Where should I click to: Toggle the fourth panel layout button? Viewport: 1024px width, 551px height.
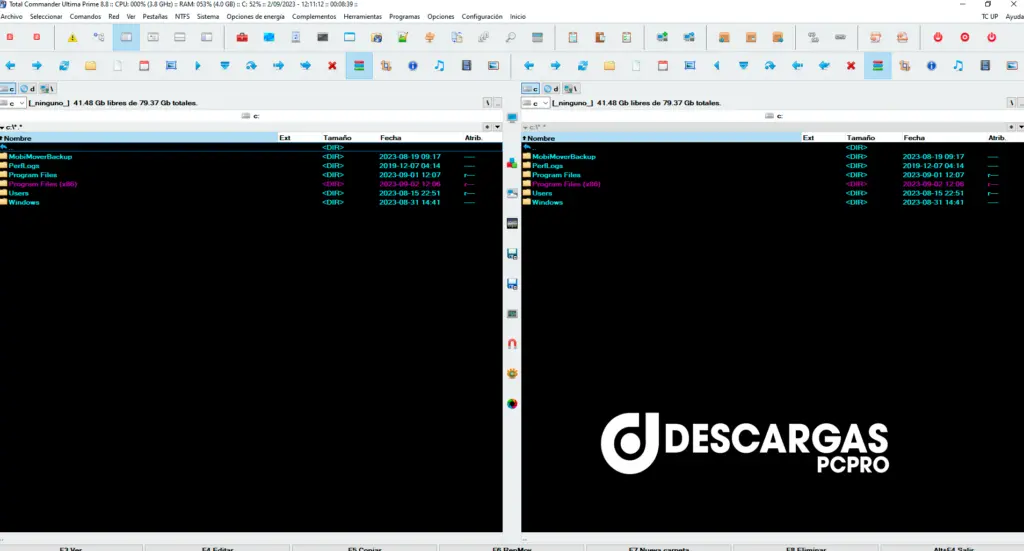(x=206, y=38)
